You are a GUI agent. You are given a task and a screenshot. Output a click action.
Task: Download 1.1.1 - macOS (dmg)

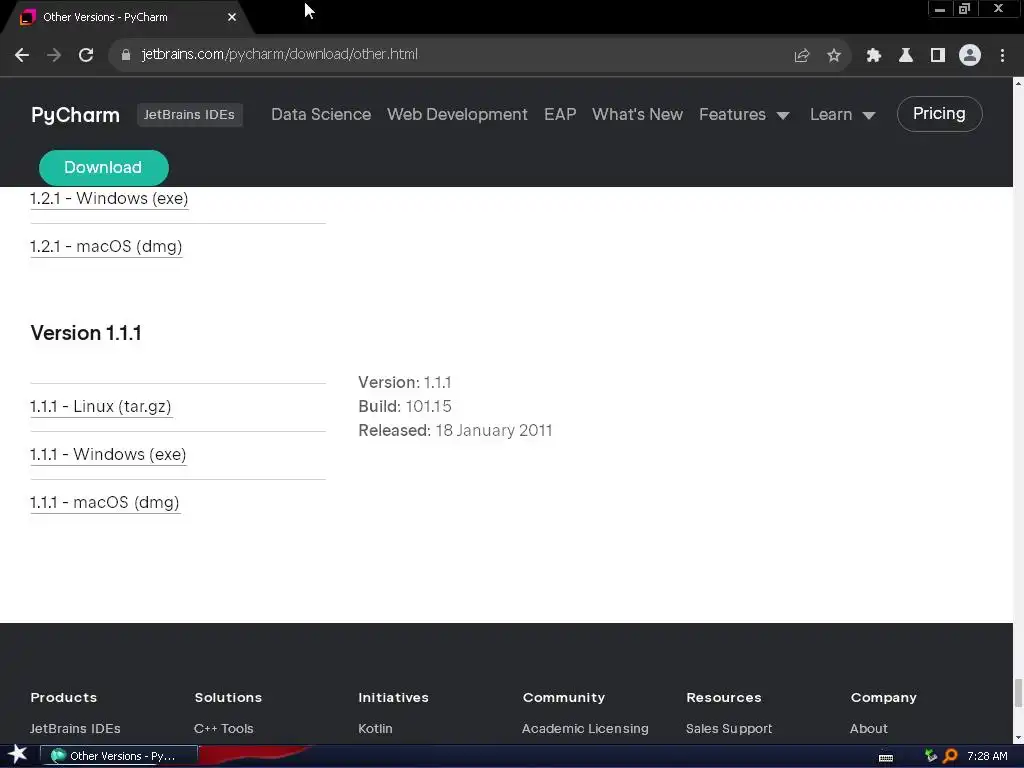coord(104,503)
